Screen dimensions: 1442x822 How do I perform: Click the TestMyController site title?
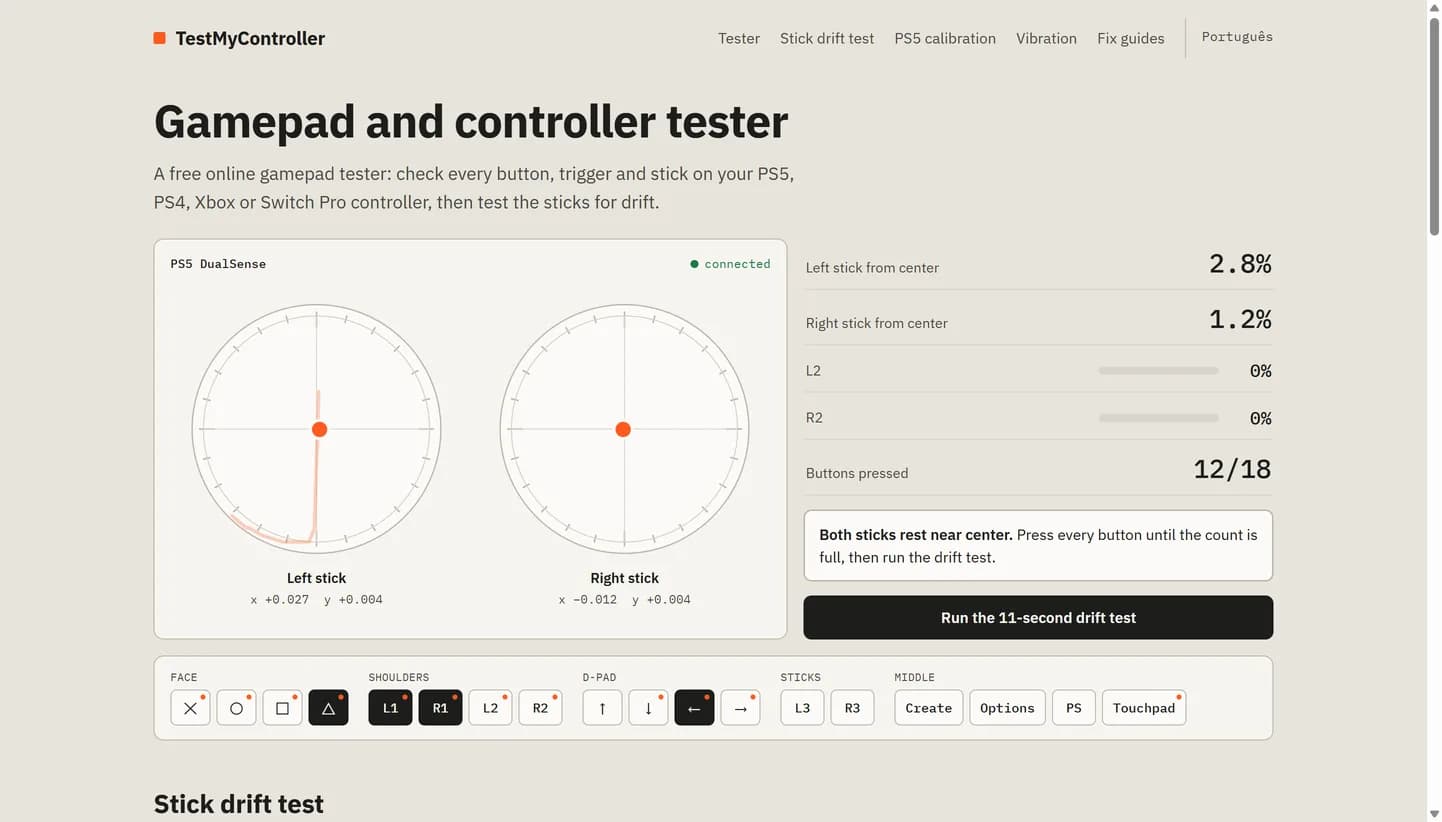250,39
